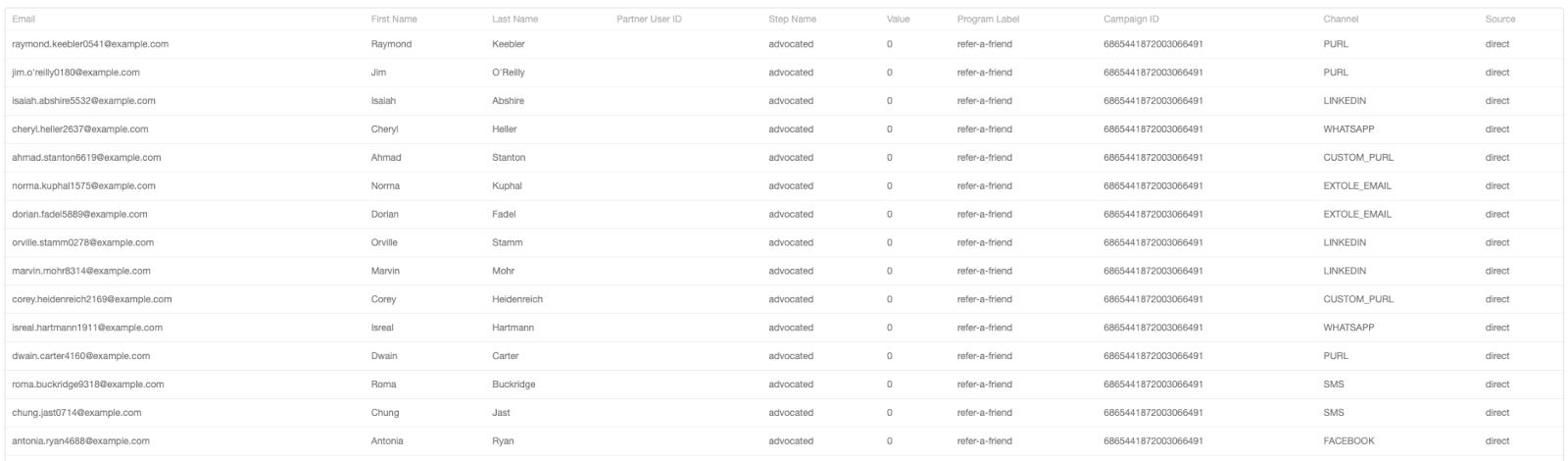Click last name Ryan
The height and width of the screenshot is (461, 1568).
point(503,442)
